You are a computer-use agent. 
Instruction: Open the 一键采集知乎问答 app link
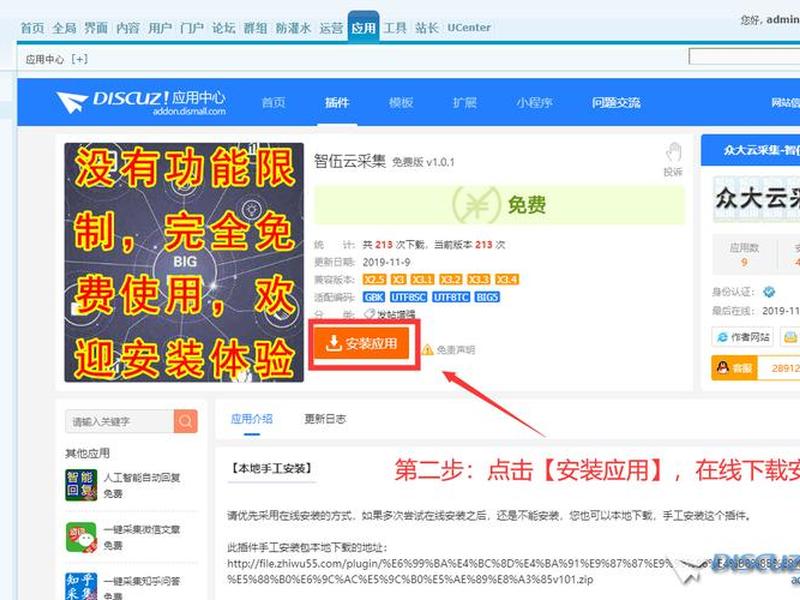(142, 581)
